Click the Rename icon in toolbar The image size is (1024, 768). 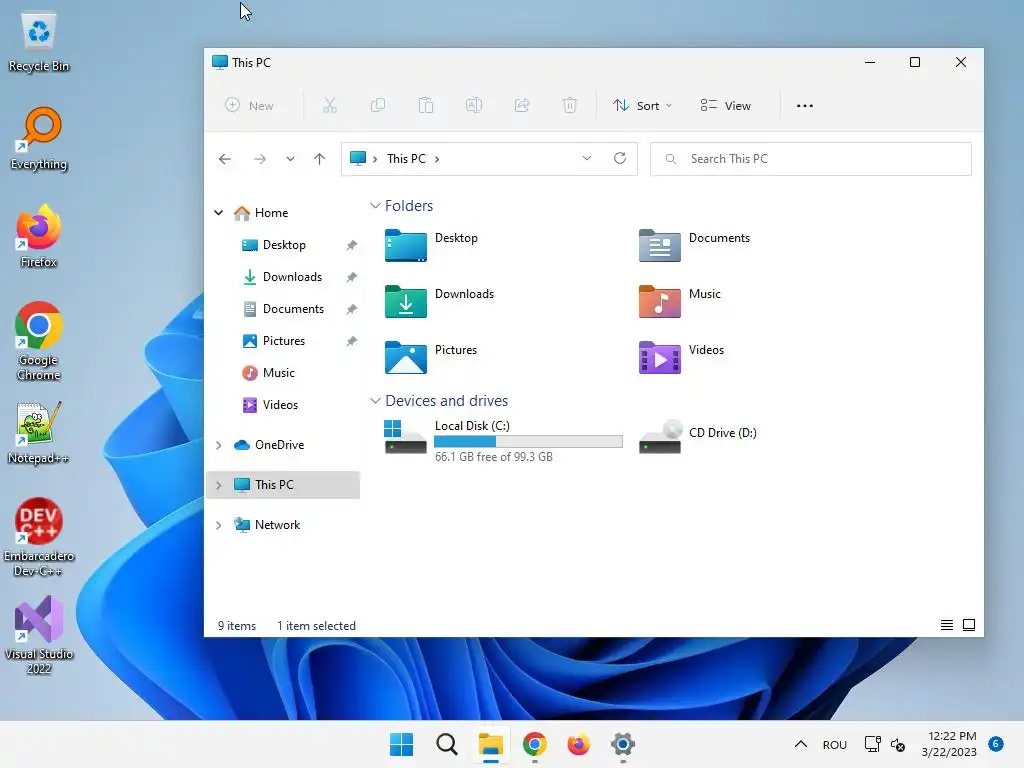tap(473, 105)
